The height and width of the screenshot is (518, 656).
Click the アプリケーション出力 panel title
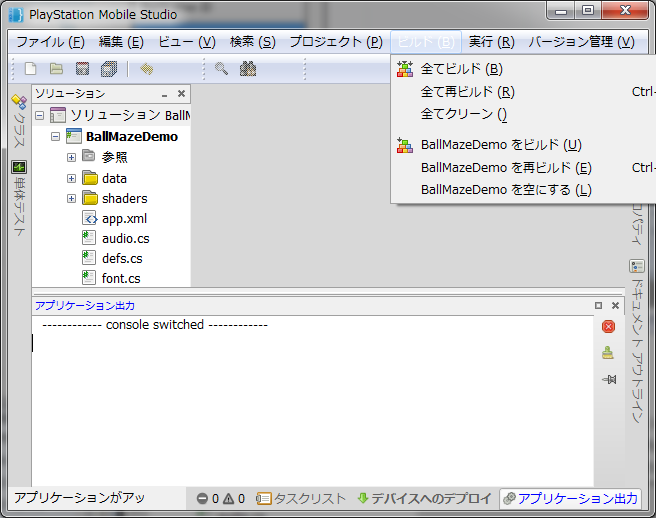pos(85,305)
